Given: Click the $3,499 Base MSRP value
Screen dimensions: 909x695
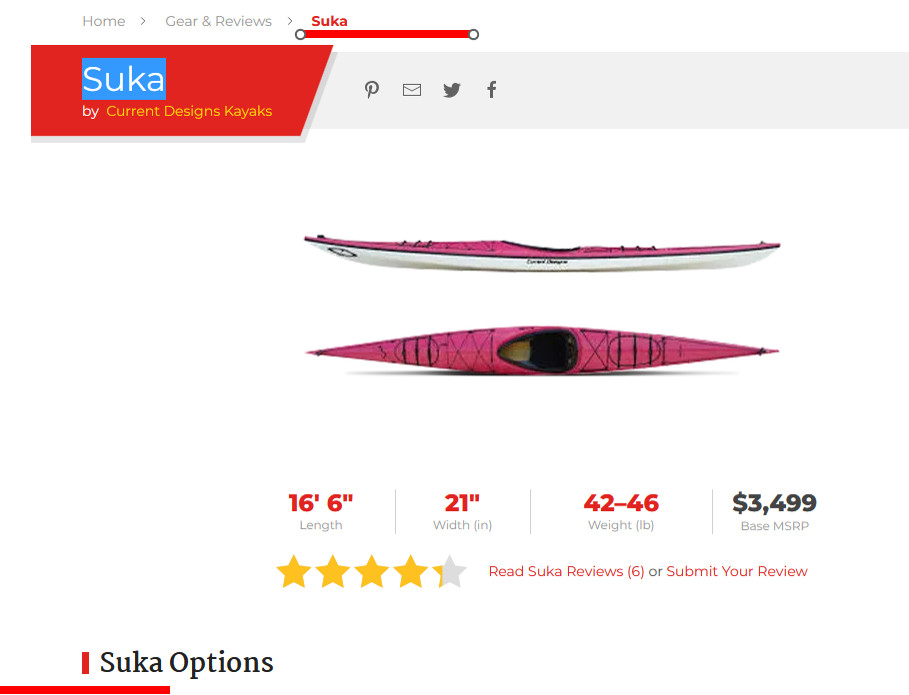Looking at the screenshot, I should (775, 503).
